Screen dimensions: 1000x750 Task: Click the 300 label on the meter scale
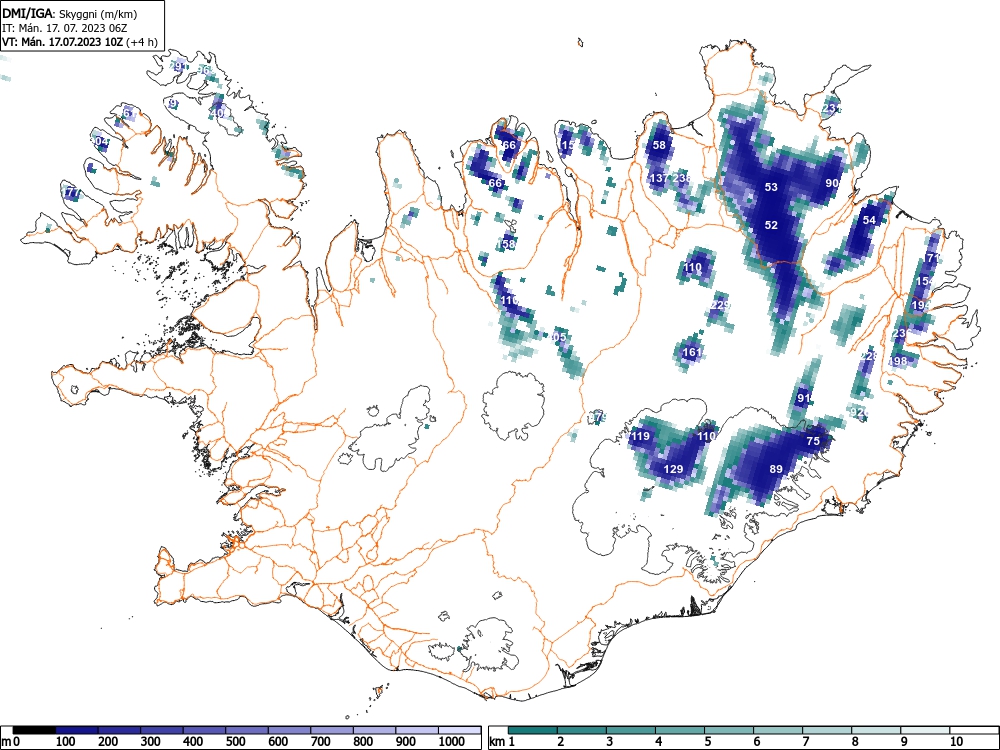[151, 742]
